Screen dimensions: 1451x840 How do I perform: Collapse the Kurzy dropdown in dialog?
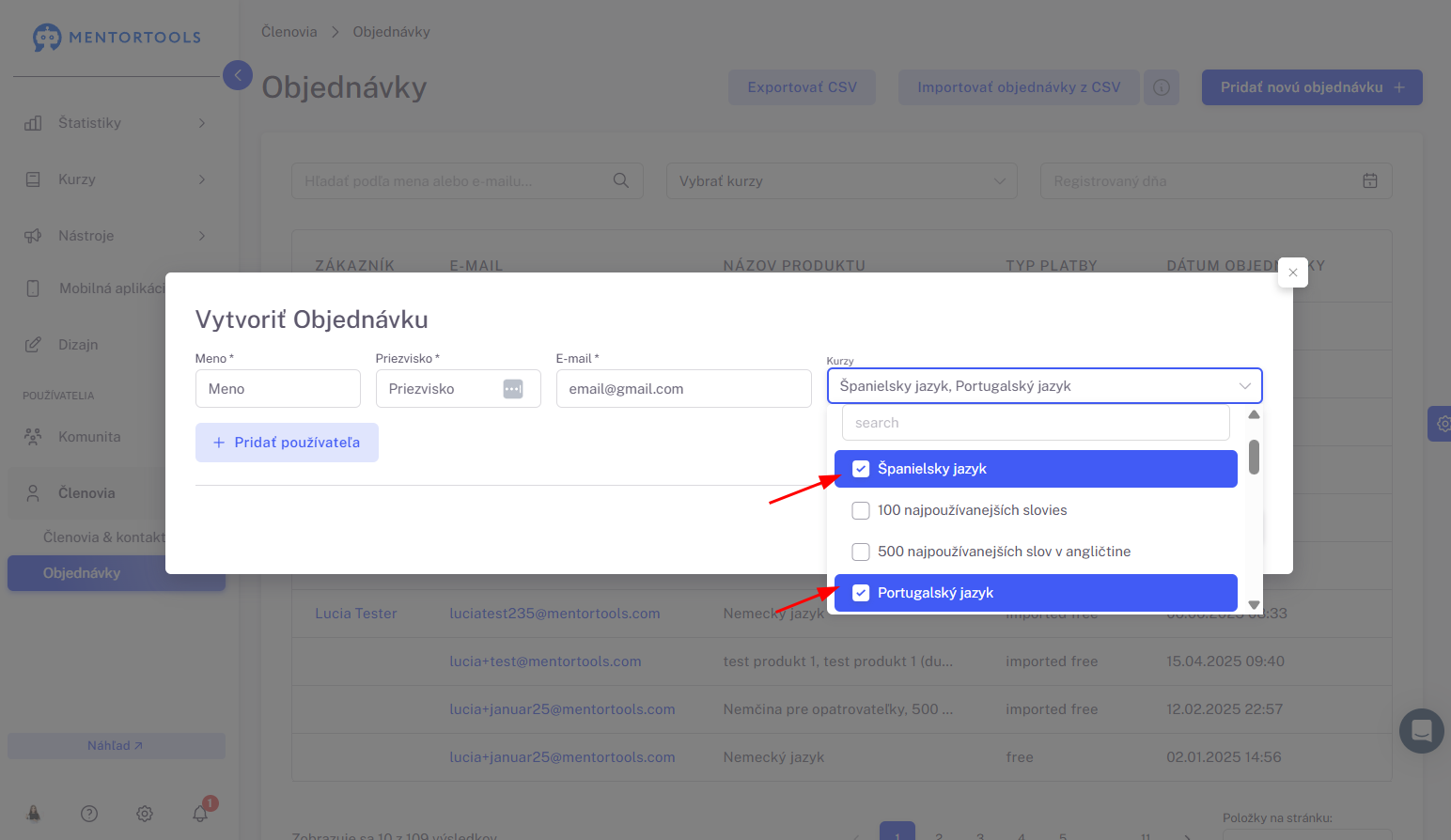[1244, 386]
